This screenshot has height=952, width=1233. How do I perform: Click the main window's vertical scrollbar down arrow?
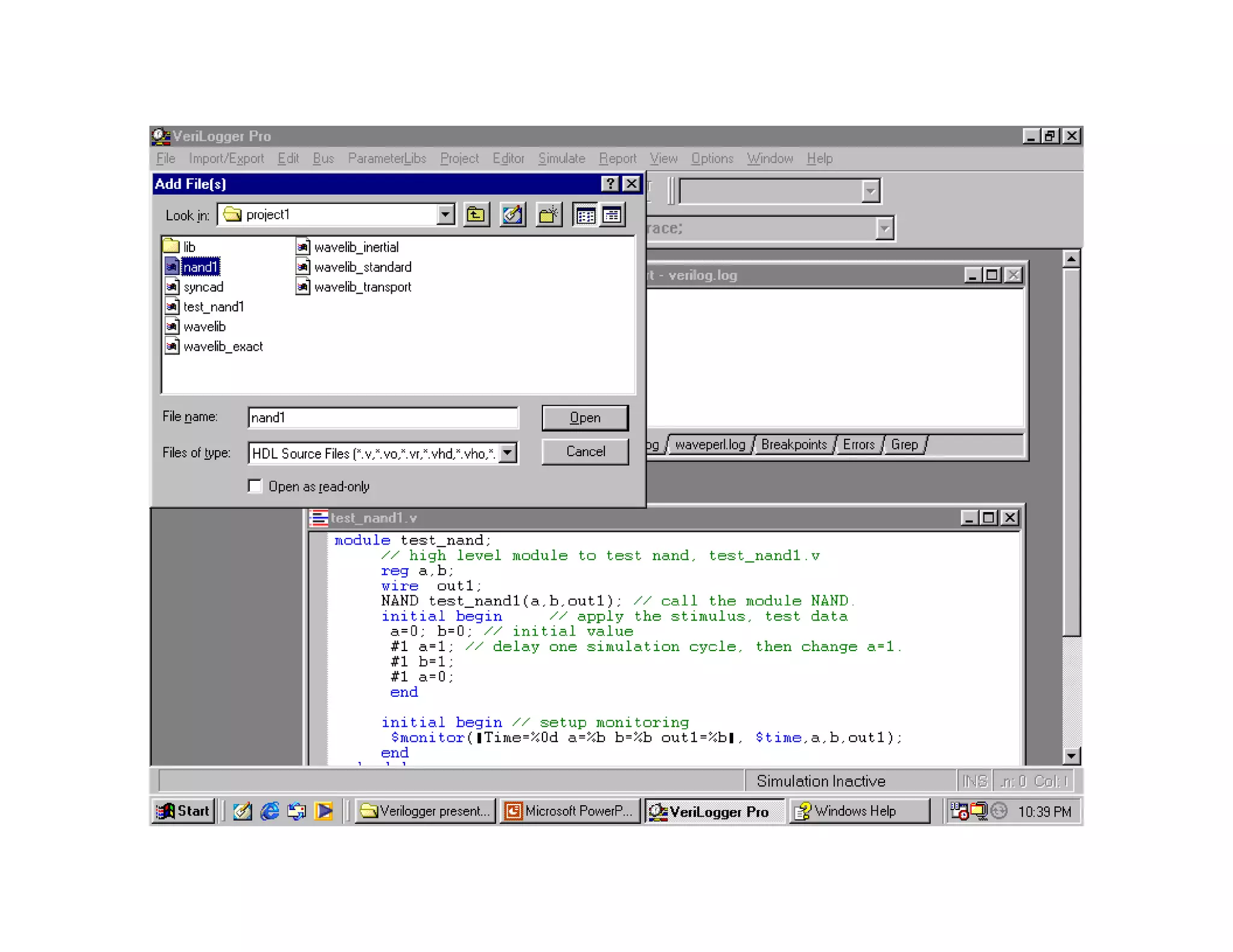(1071, 756)
